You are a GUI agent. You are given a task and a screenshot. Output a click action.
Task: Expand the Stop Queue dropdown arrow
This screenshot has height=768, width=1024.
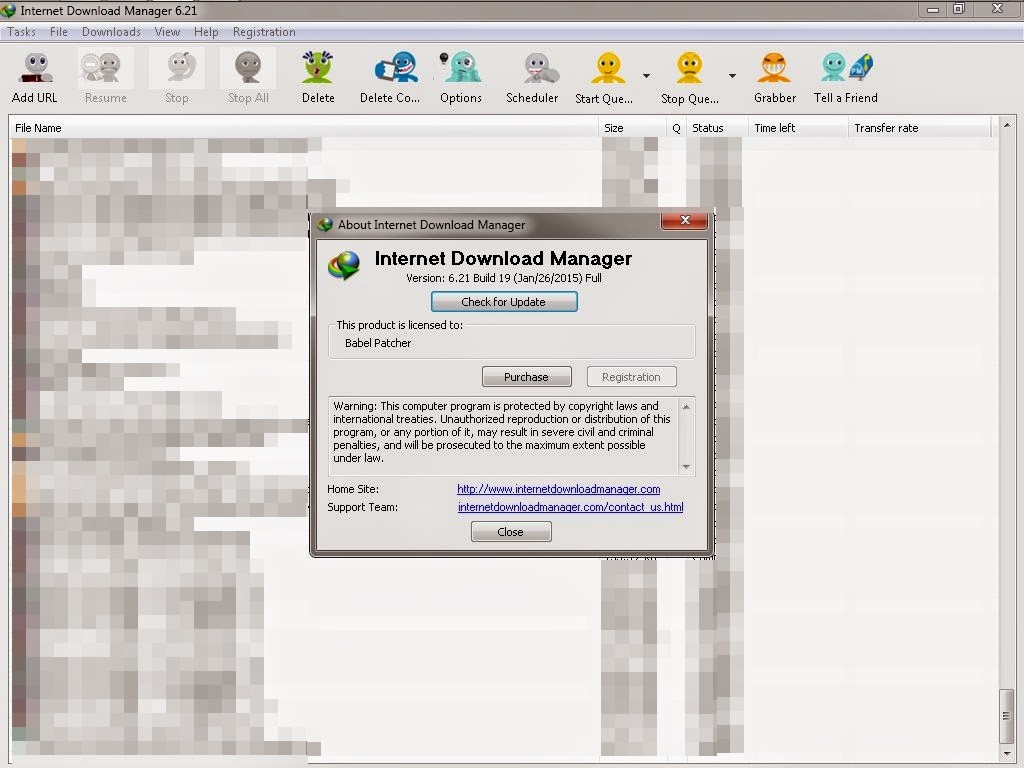(x=732, y=76)
